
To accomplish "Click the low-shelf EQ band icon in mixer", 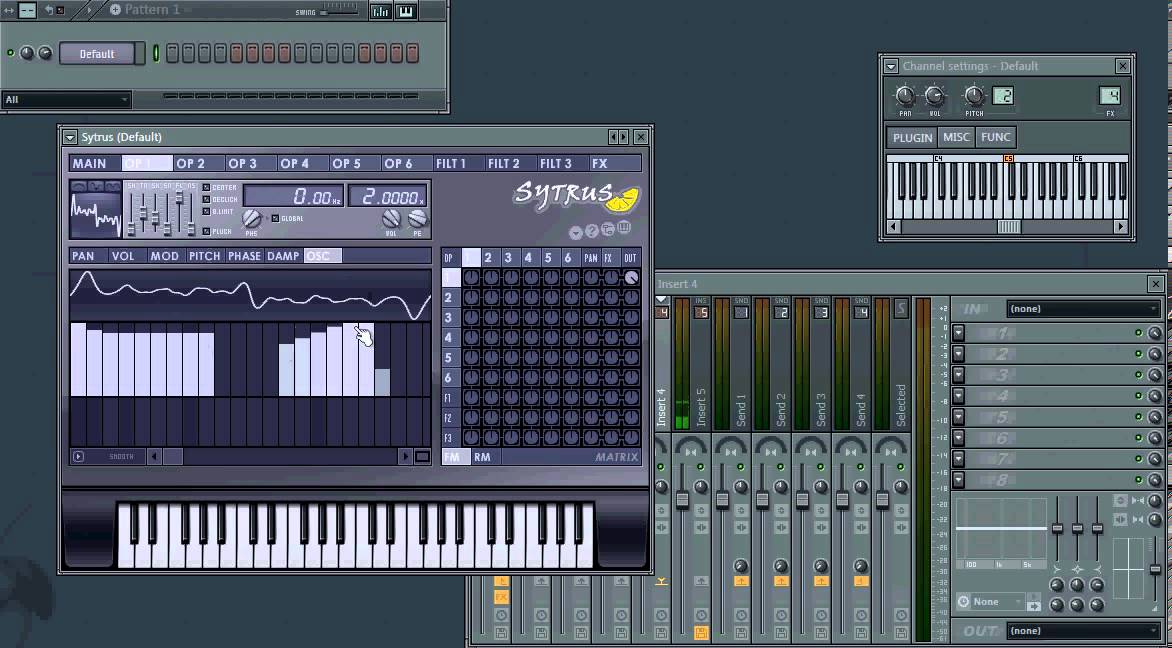I will coord(1057,569).
